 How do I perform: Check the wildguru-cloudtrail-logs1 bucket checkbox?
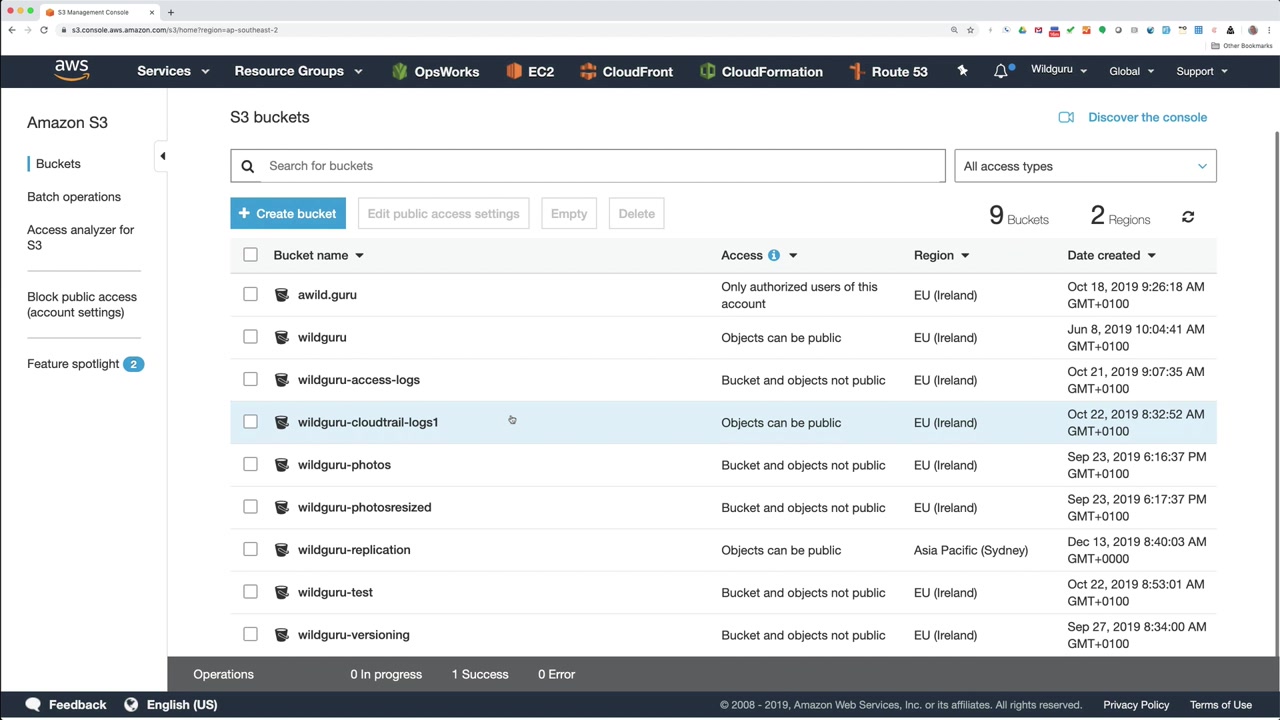250,422
